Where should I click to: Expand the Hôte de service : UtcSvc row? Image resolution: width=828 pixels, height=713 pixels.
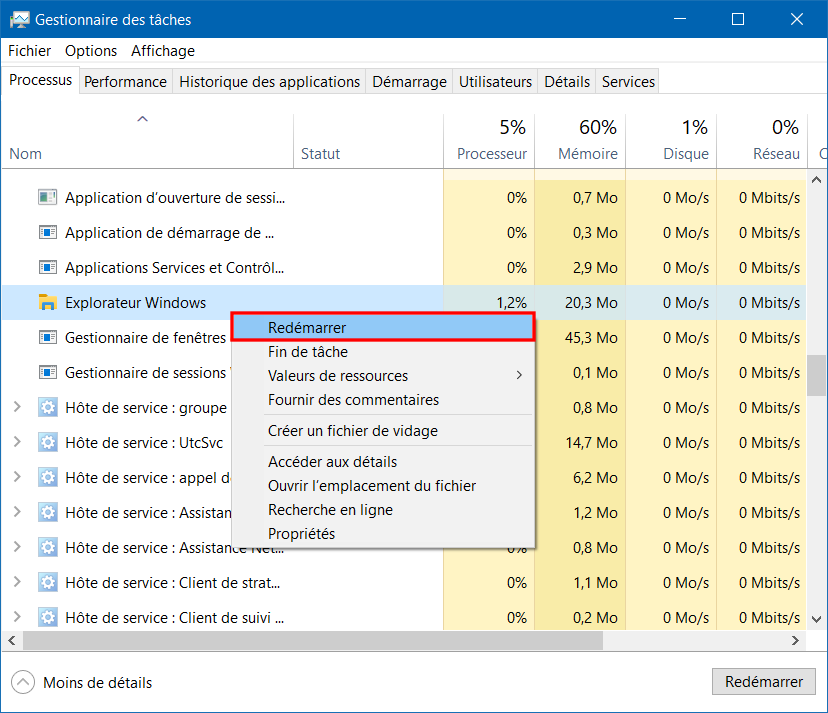(x=17, y=442)
